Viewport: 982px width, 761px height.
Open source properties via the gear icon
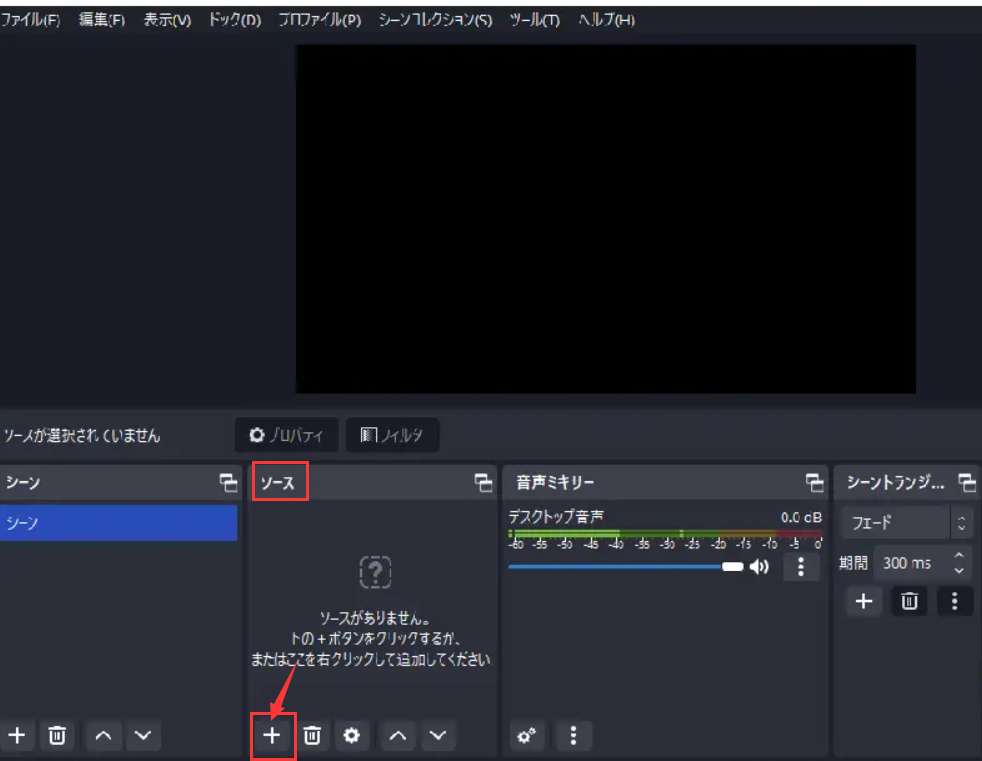352,735
